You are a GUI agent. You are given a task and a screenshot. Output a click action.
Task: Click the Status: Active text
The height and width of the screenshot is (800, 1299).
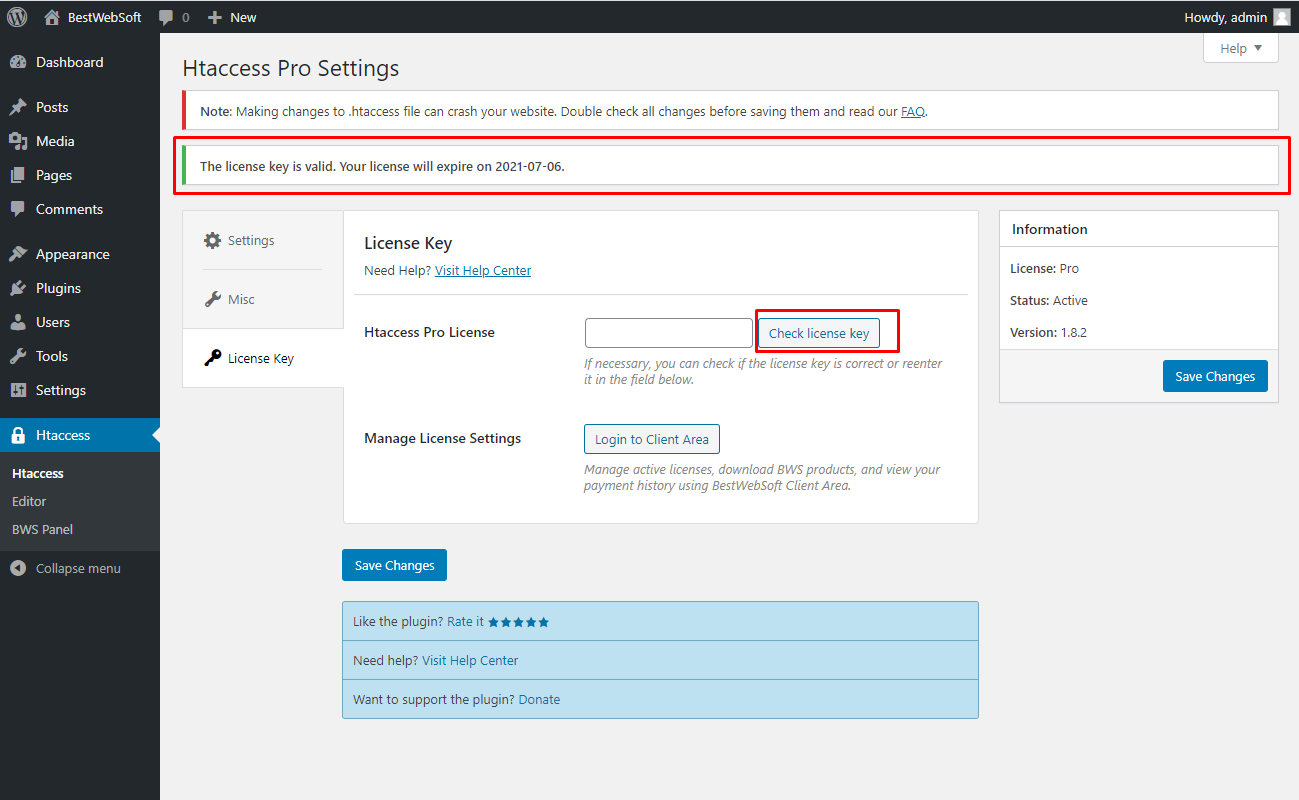[x=1049, y=300]
